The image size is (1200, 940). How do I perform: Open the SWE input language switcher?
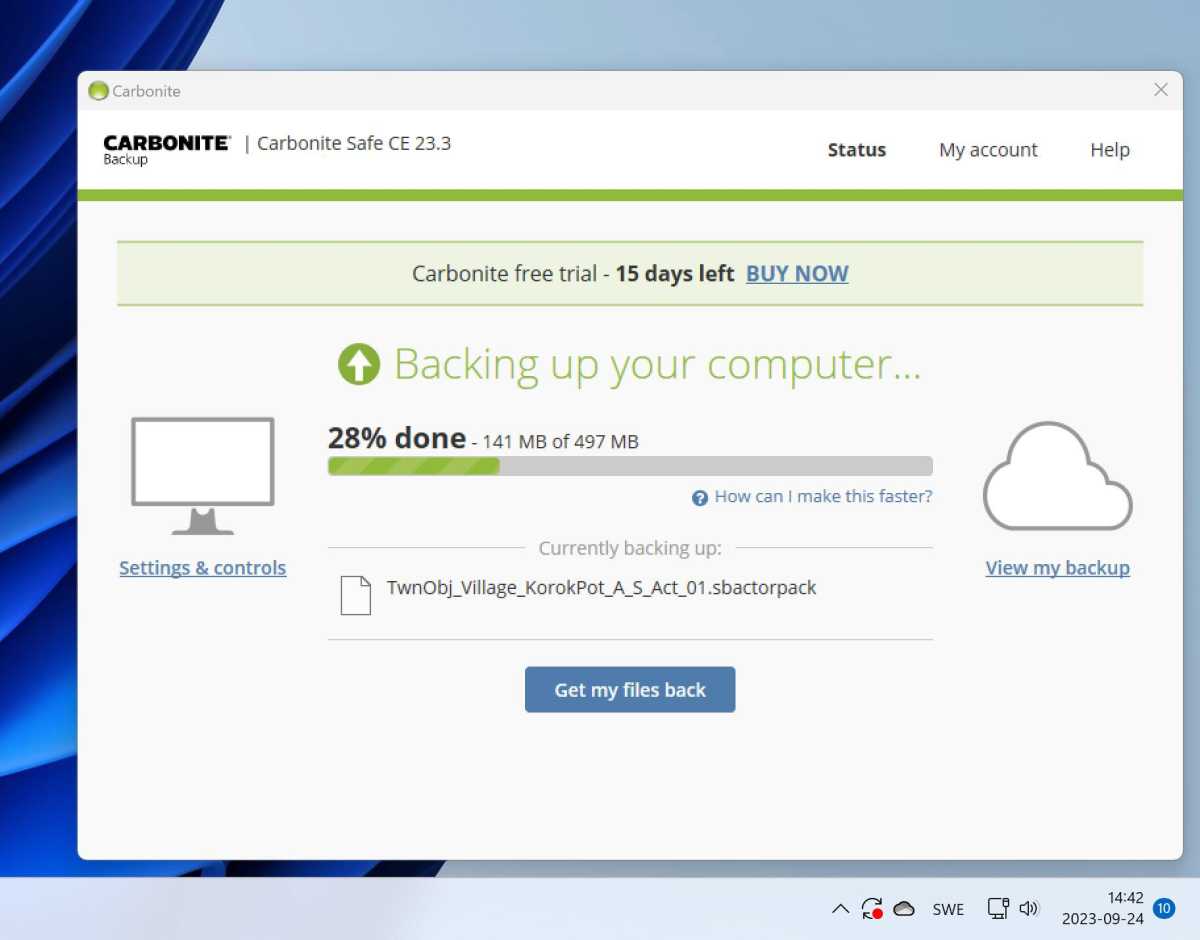948,909
